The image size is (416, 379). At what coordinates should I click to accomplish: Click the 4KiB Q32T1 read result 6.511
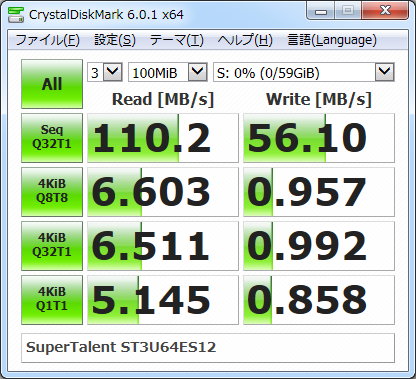click(x=163, y=246)
